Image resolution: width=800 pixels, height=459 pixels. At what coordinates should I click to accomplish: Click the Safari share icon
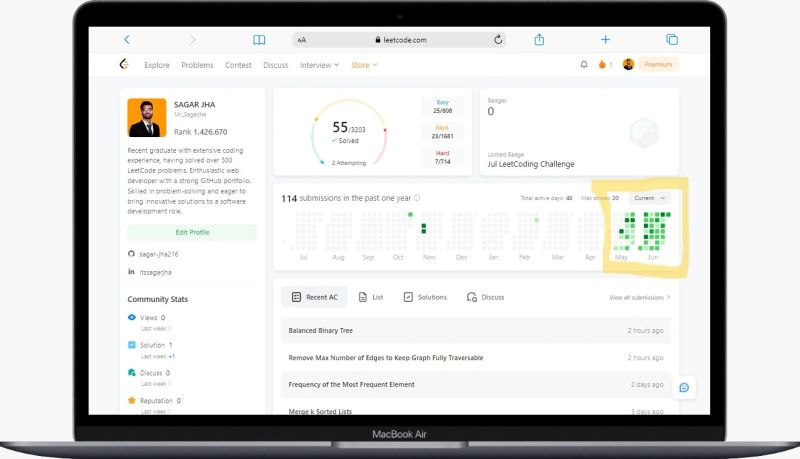pos(539,39)
